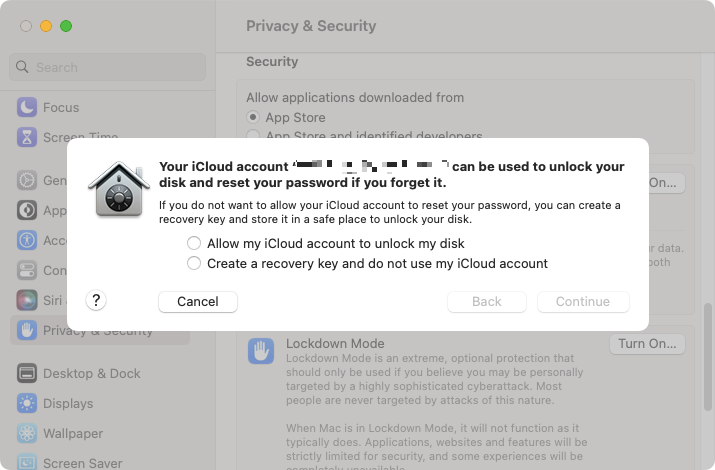Open the Screen Saver icon

[x=27, y=462]
